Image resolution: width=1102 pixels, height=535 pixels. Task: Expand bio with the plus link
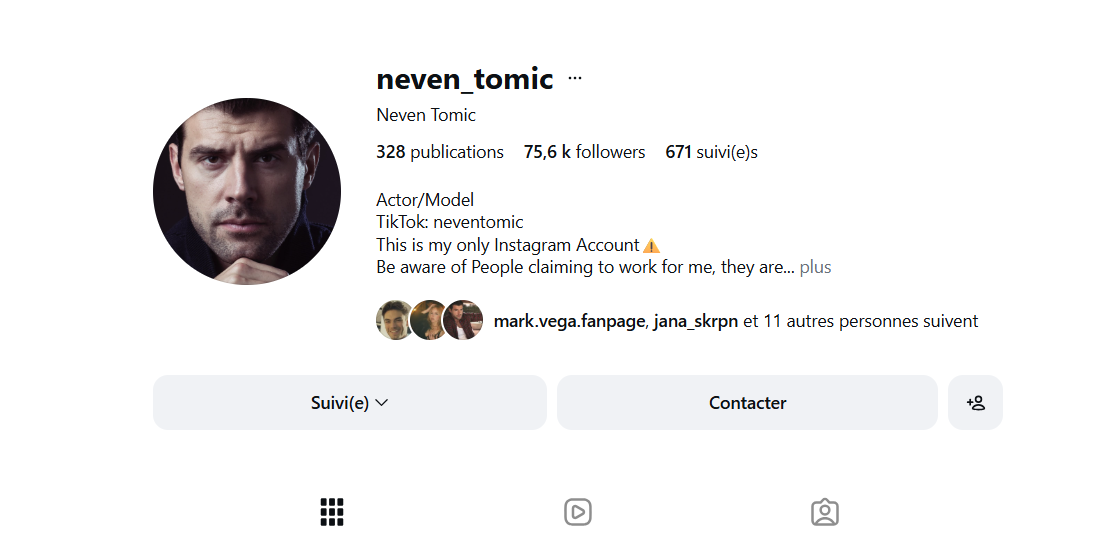815,267
